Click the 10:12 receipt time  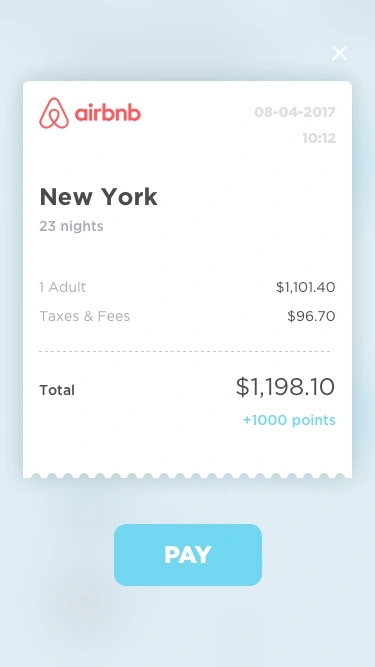(319, 138)
